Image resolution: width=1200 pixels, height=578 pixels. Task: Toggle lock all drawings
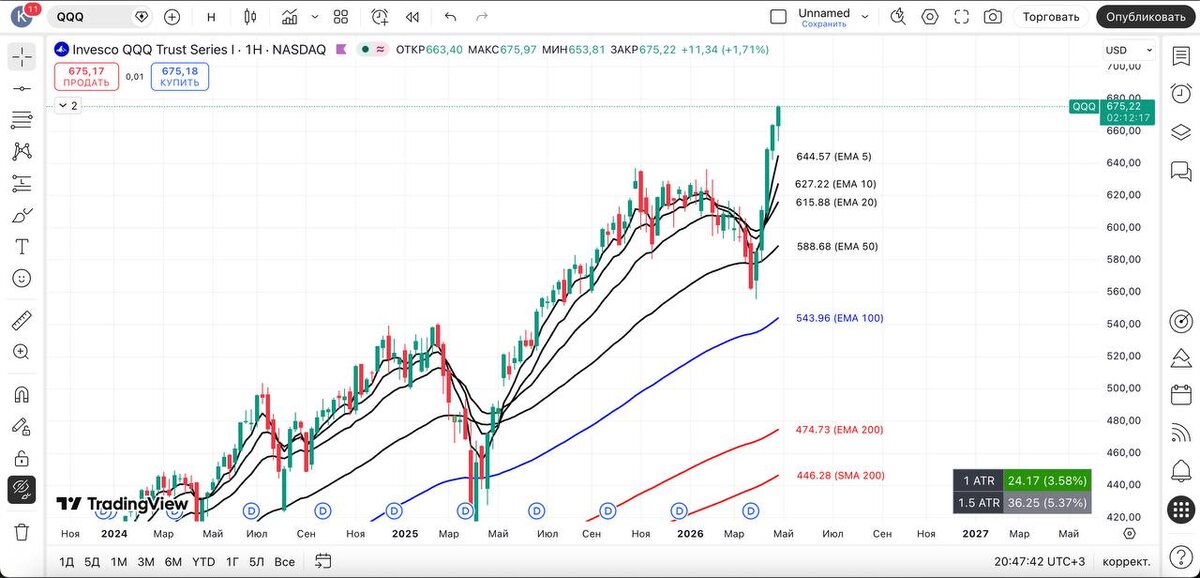click(21, 458)
